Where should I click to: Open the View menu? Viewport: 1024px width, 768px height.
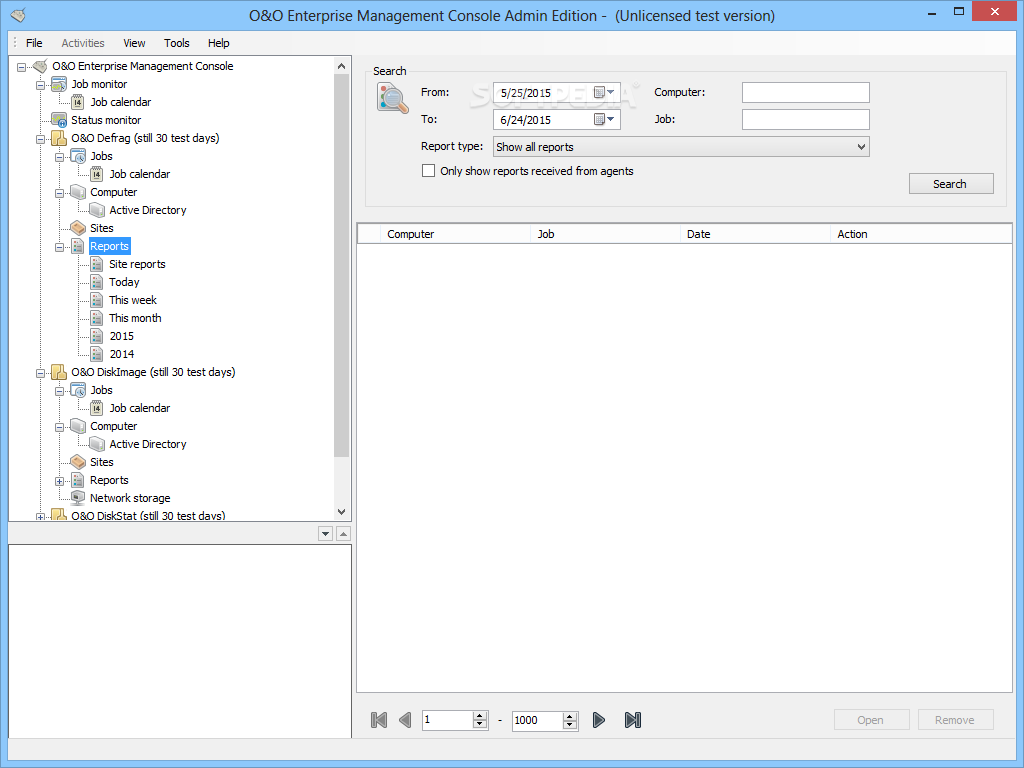pos(134,43)
